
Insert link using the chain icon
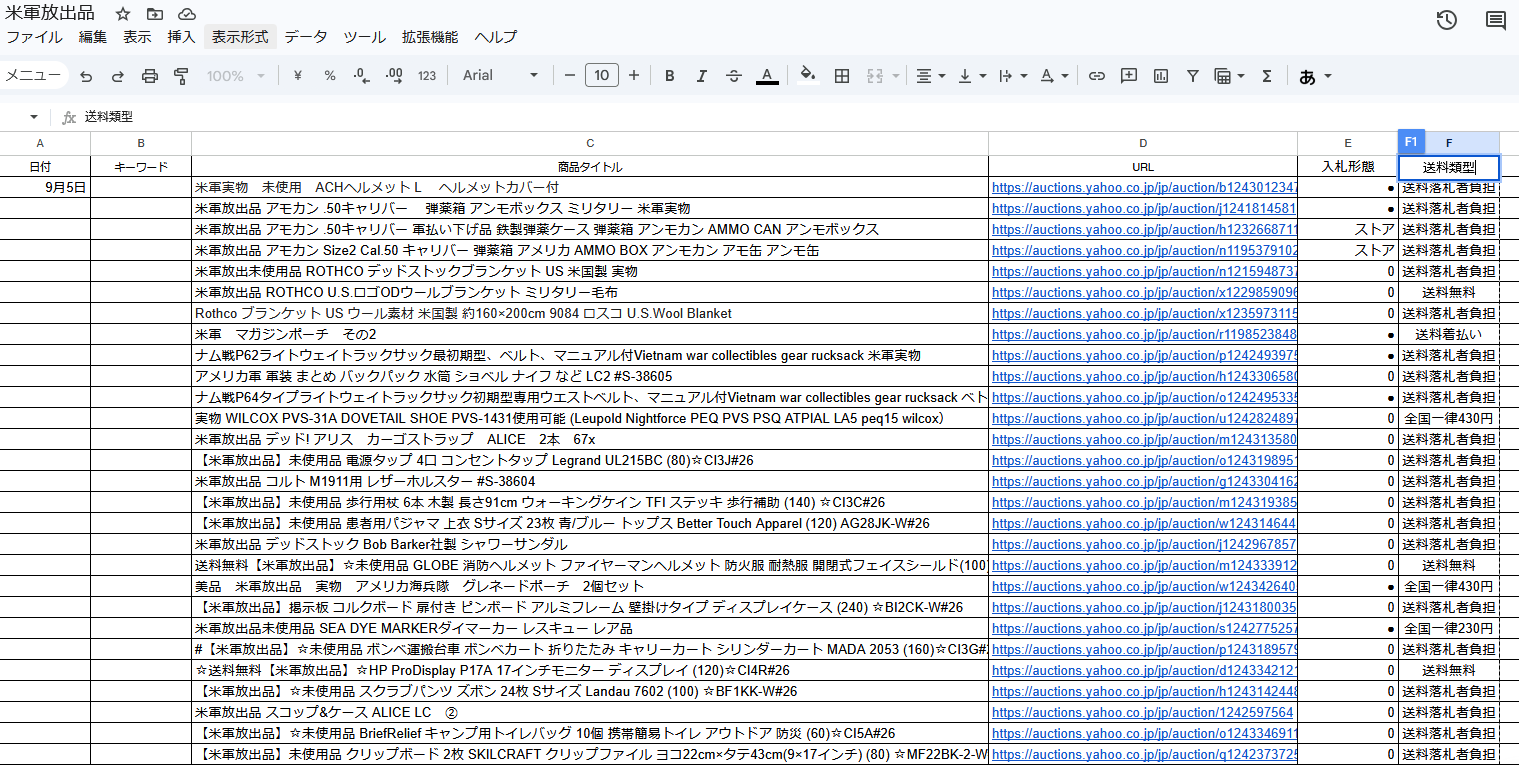click(1097, 76)
